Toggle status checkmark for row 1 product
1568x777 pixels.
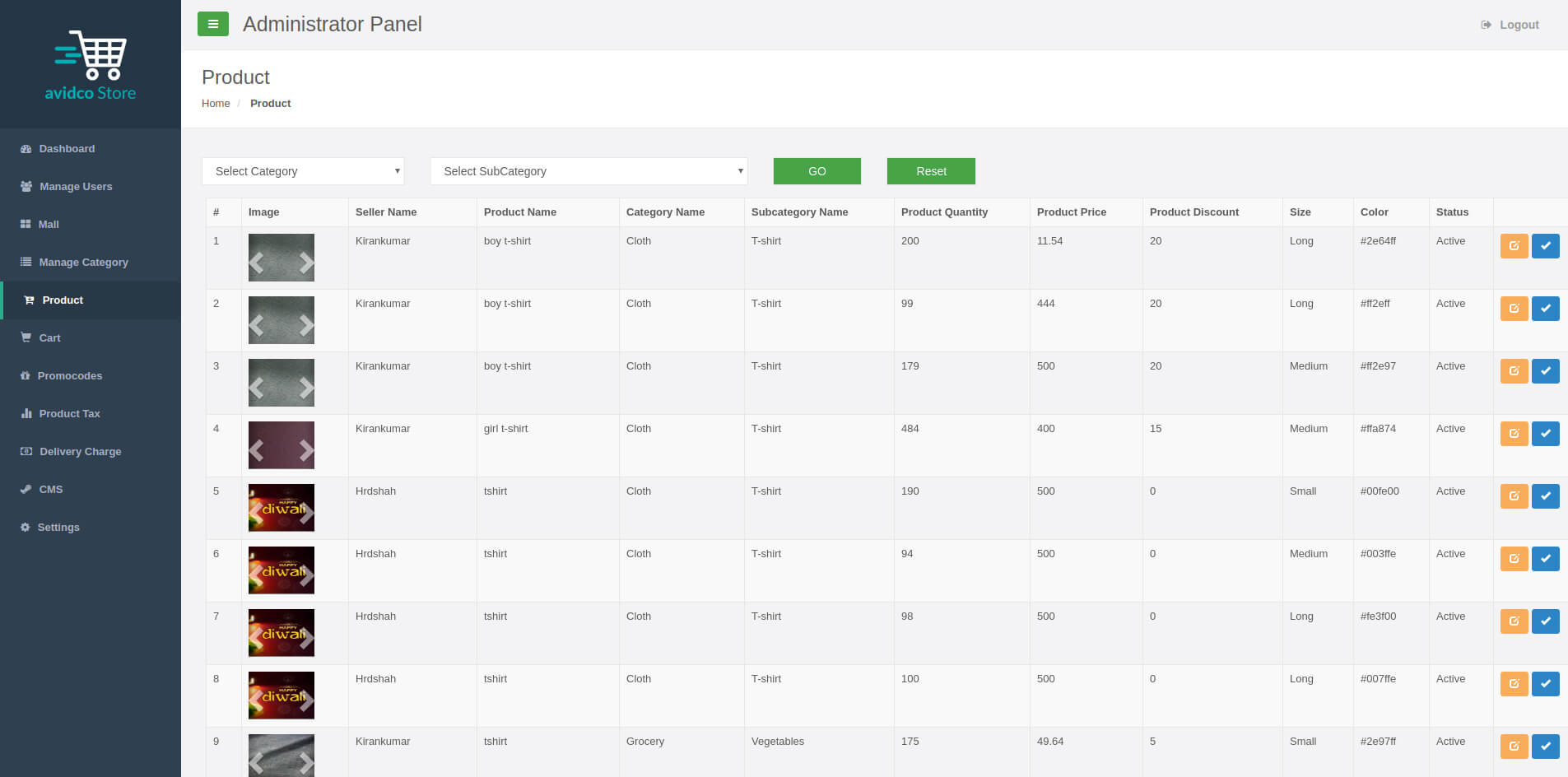(1545, 246)
